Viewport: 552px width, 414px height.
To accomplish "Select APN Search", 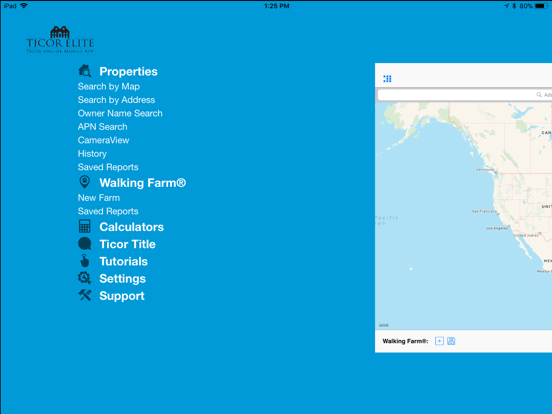I will tap(102, 127).
